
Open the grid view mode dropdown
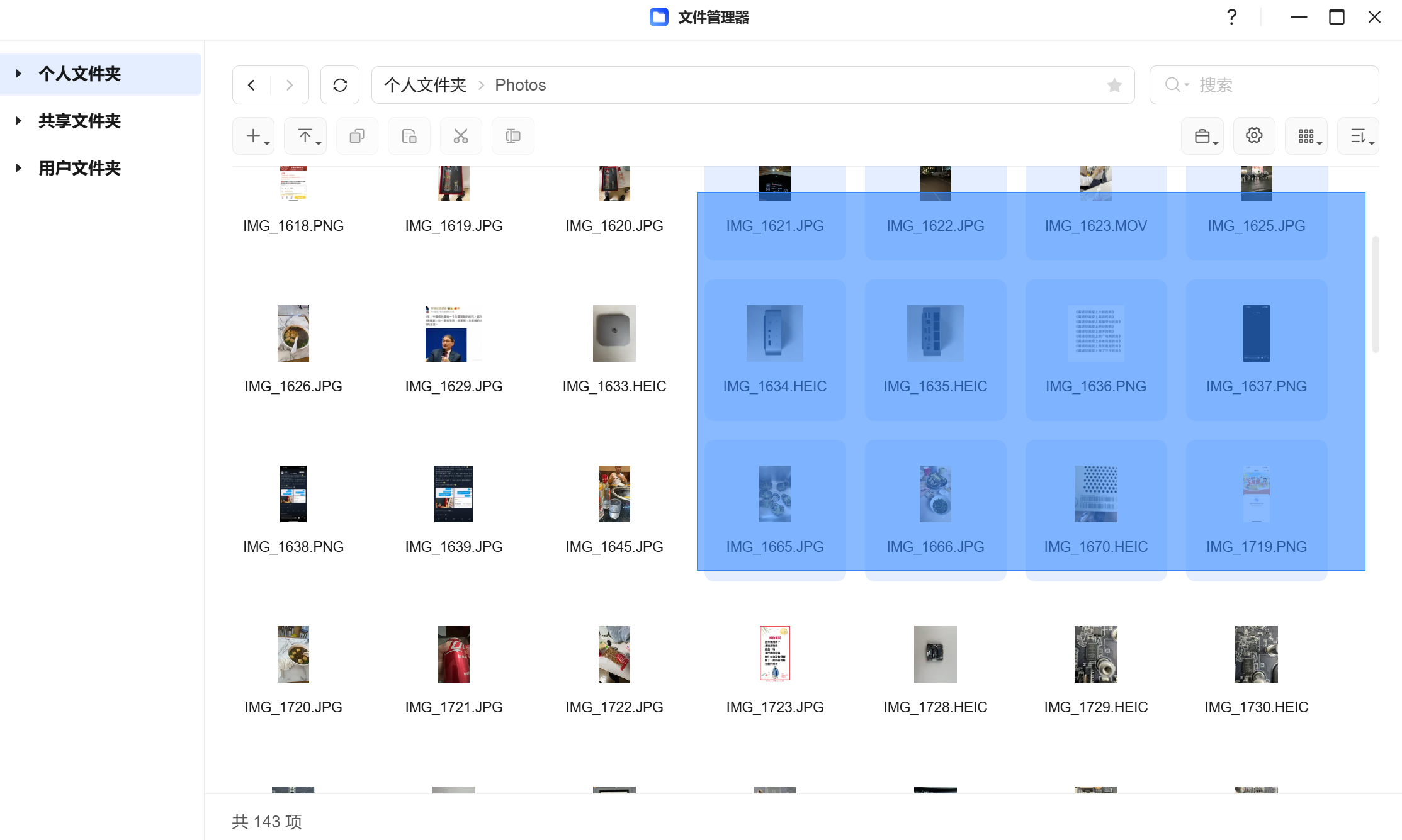[1306, 136]
